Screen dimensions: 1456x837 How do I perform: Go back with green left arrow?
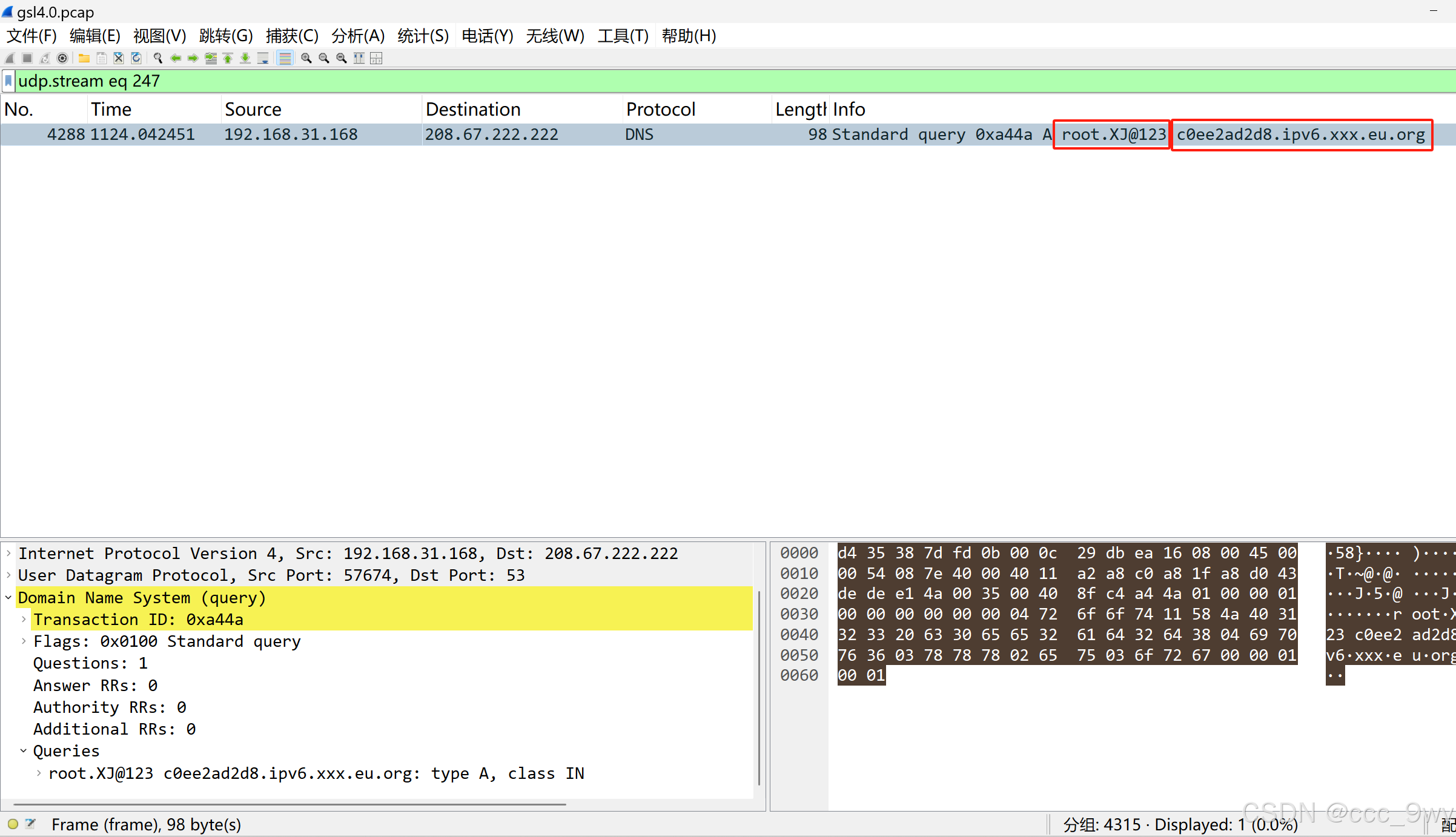coord(176,58)
